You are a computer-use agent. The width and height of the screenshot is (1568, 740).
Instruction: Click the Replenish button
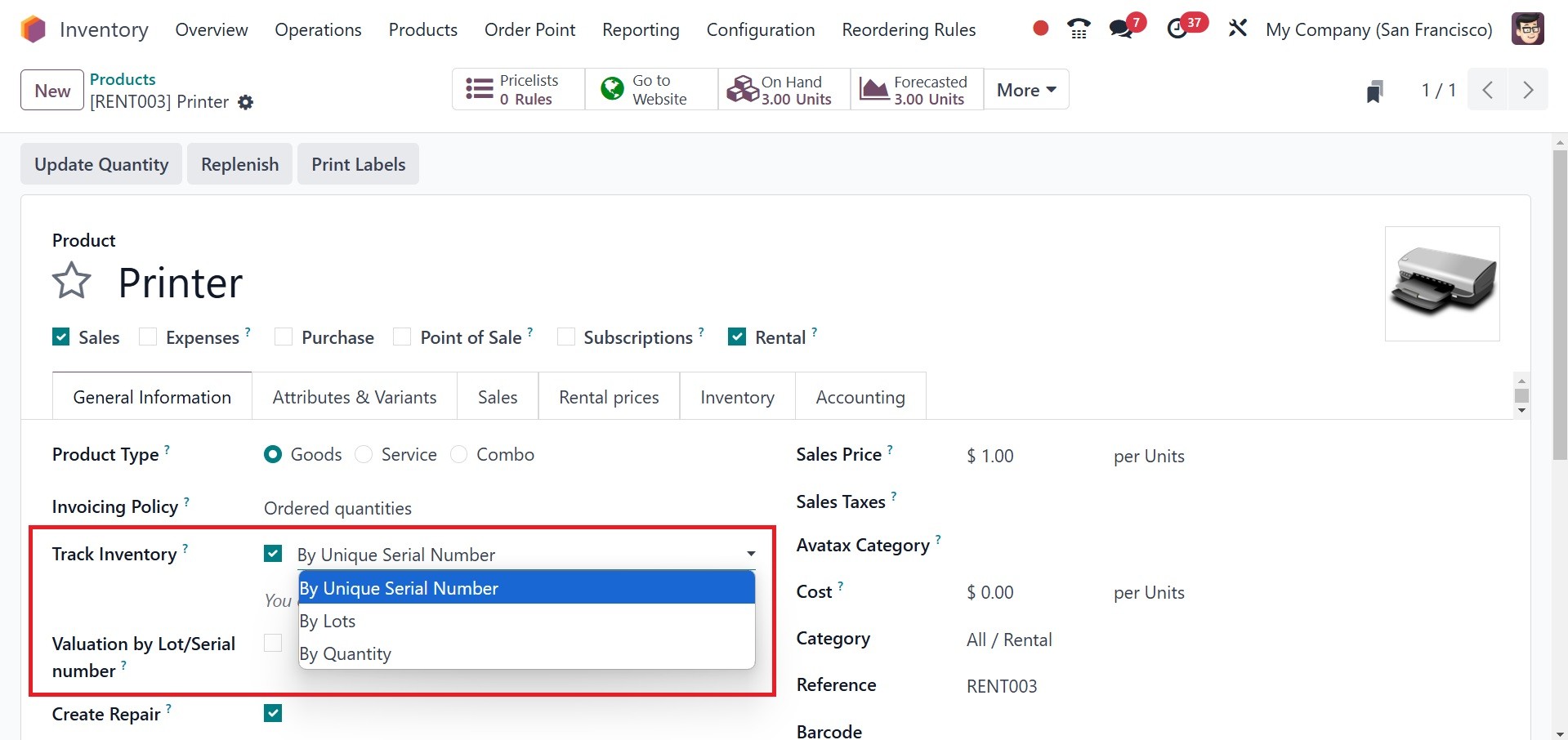(x=239, y=164)
